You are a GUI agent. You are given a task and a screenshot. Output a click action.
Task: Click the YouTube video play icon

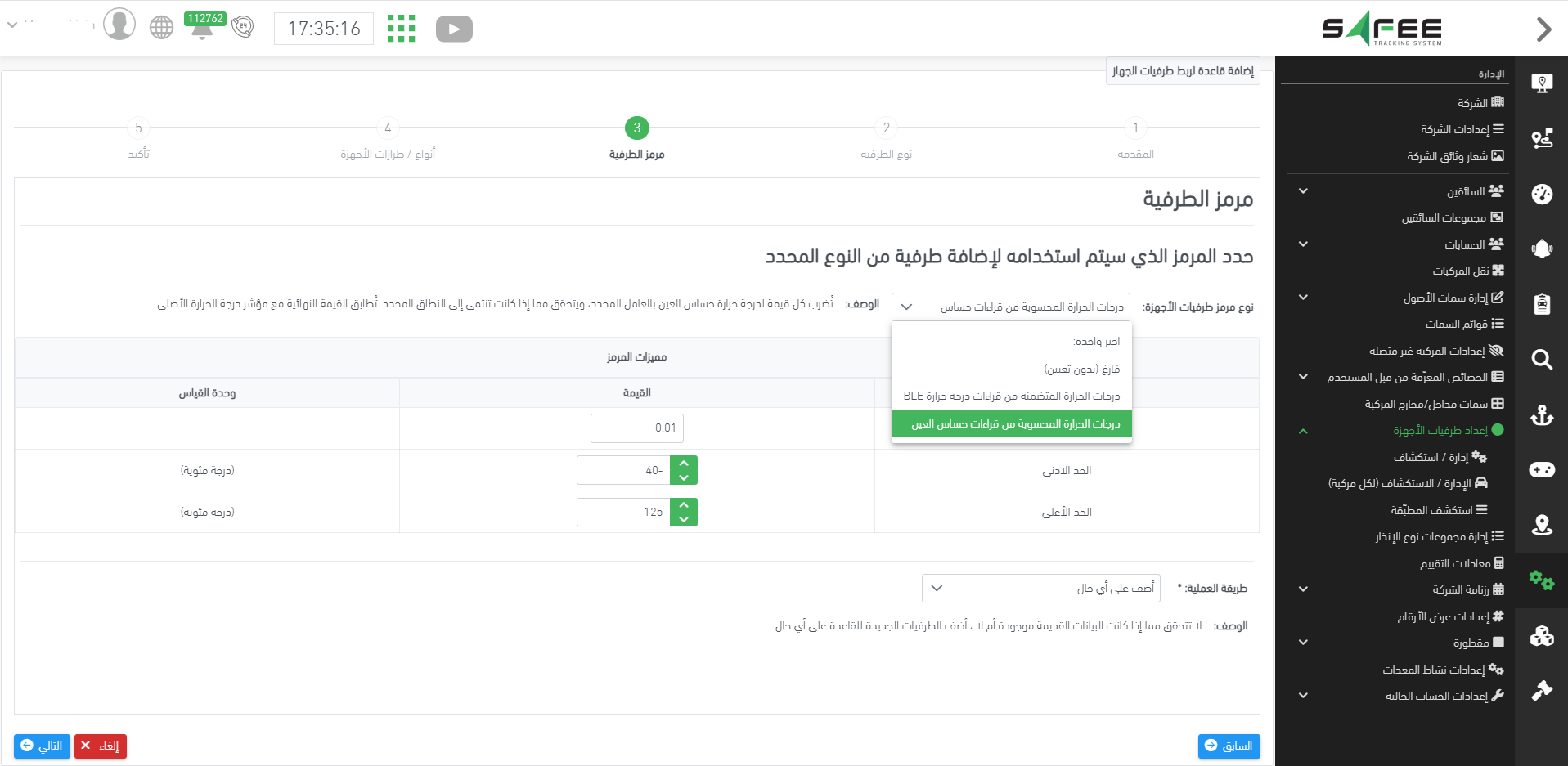[454, 29]
